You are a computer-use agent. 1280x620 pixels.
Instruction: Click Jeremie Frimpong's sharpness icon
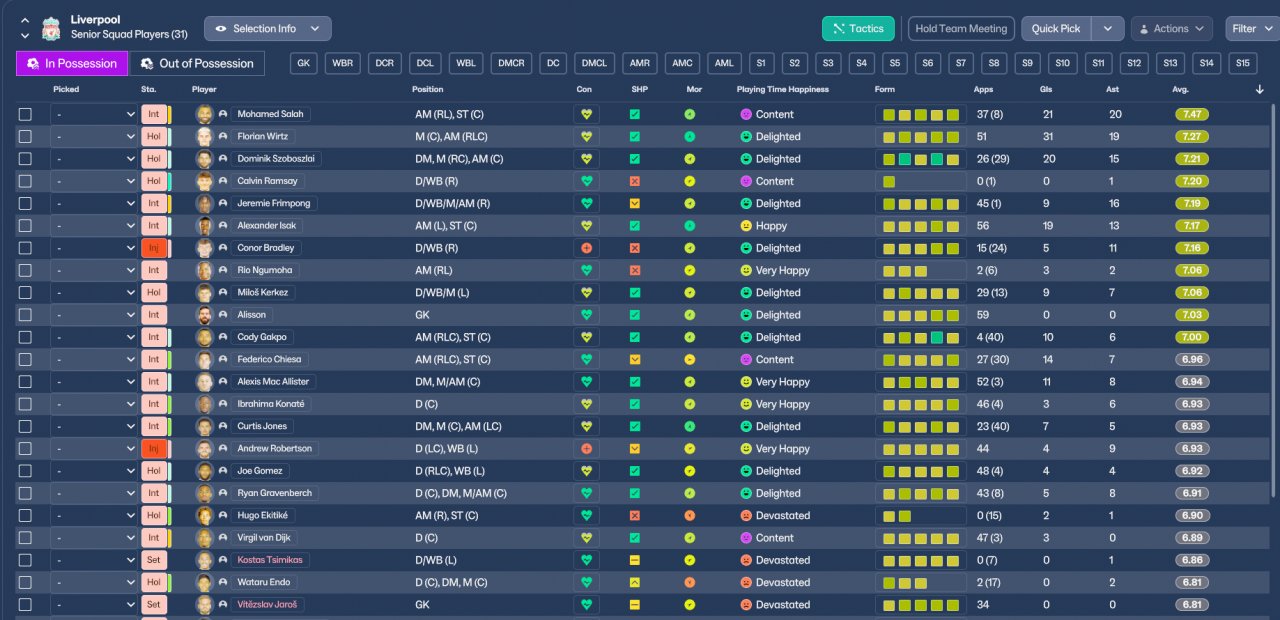pos(634,203)
